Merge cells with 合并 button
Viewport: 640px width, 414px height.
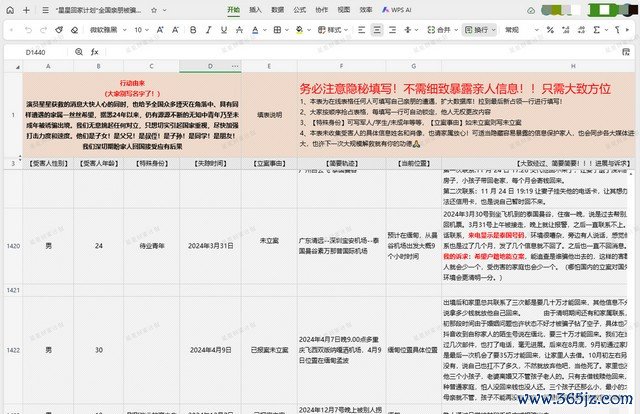coord(439,30)
